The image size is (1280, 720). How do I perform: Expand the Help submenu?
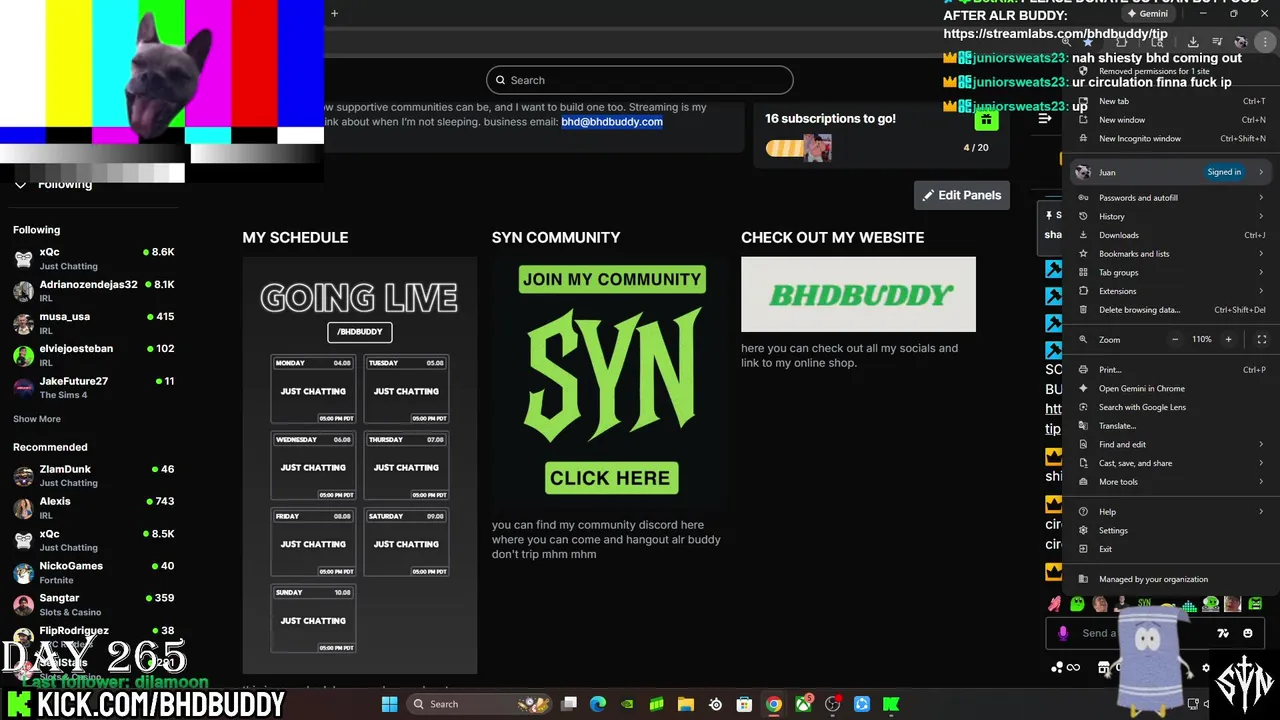1170,512
